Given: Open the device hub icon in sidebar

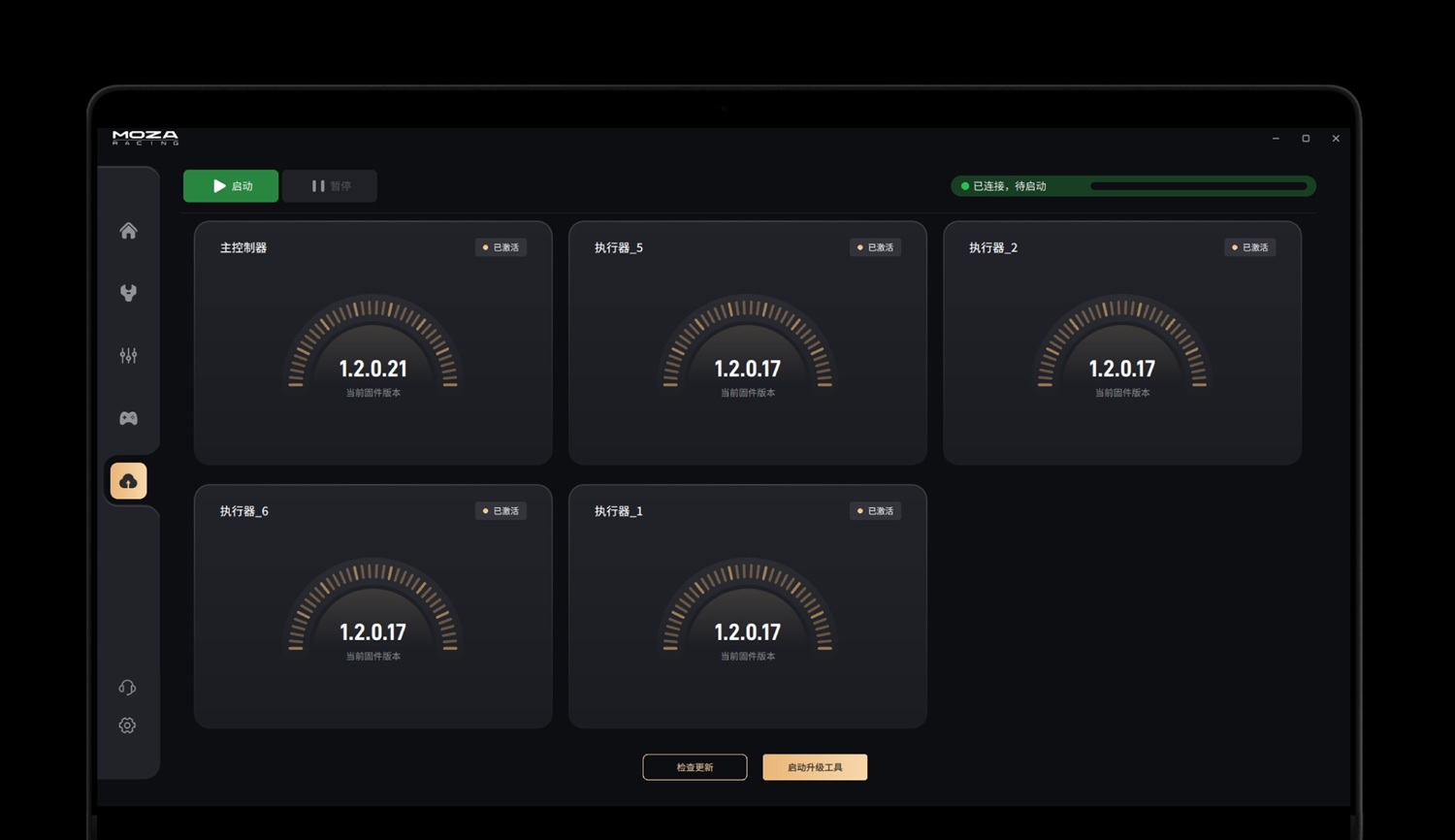Looking at the screenshot, I should [128, 293].
